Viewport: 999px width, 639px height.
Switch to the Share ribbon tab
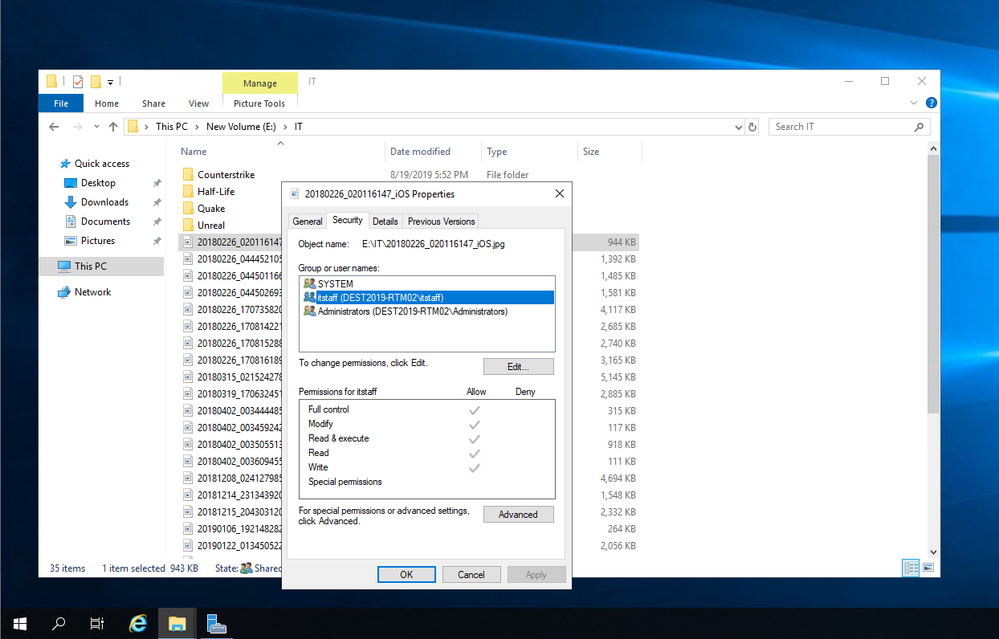click(154, 103)
